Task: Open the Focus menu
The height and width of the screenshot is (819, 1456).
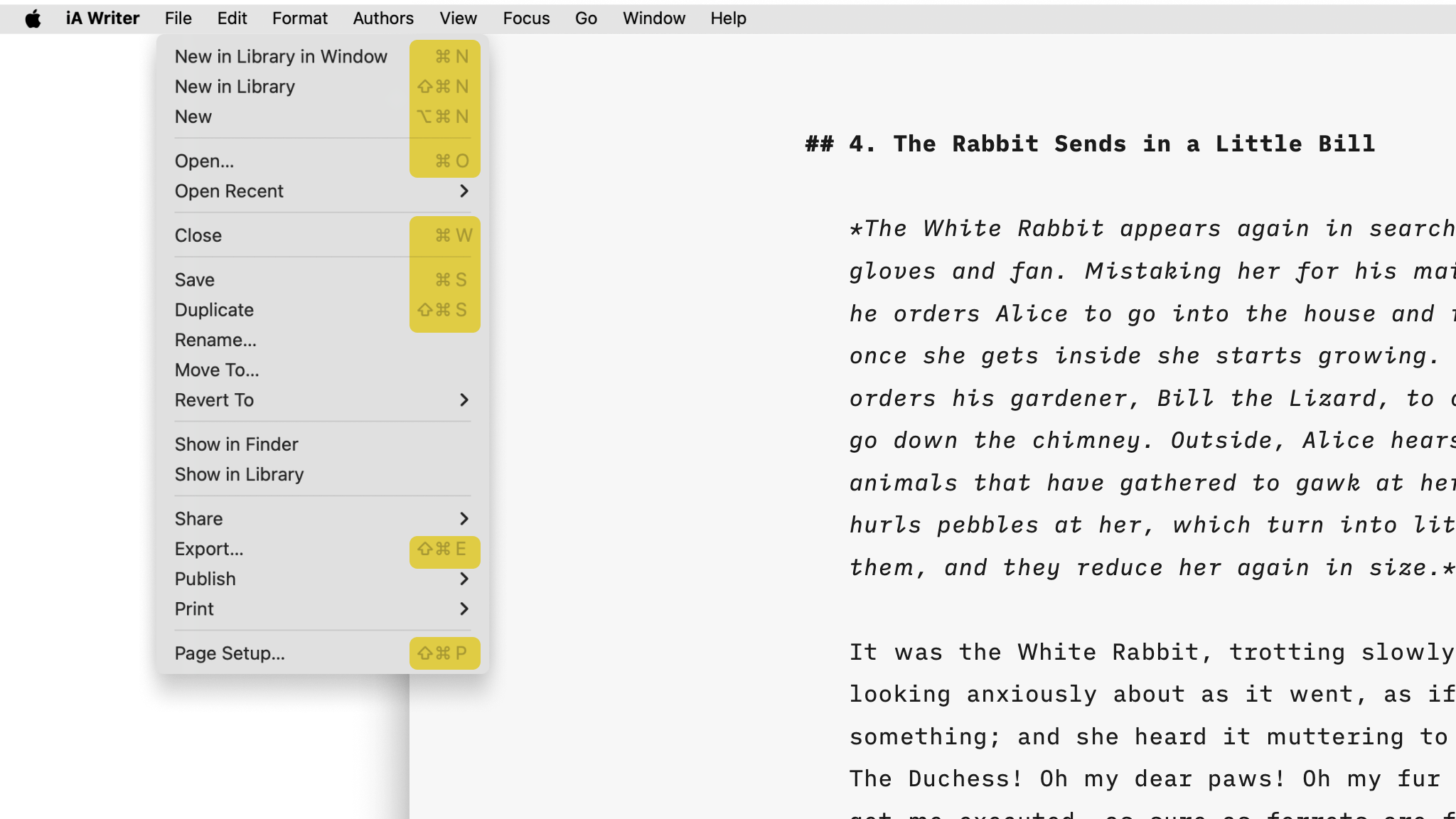Action: [525, 18]
